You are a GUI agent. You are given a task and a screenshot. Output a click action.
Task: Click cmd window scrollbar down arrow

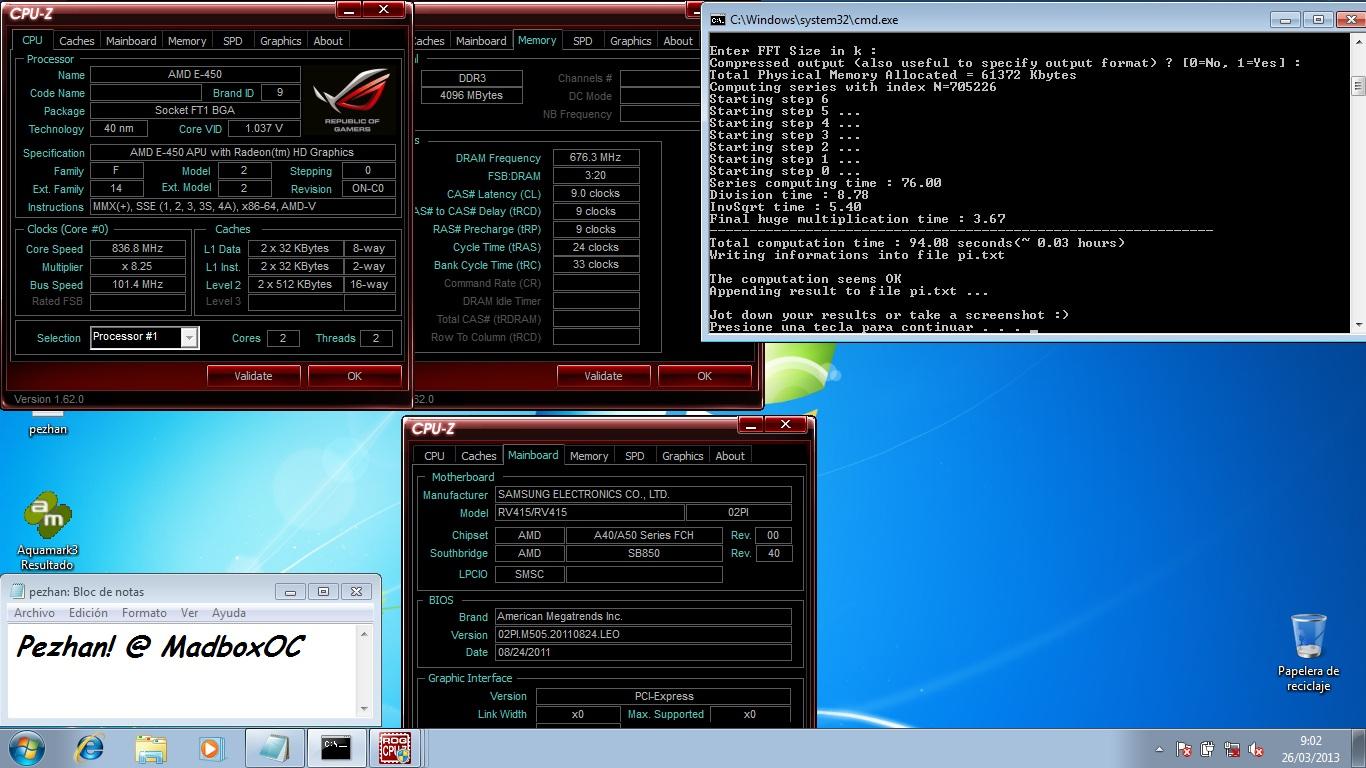coord(1357,325)
